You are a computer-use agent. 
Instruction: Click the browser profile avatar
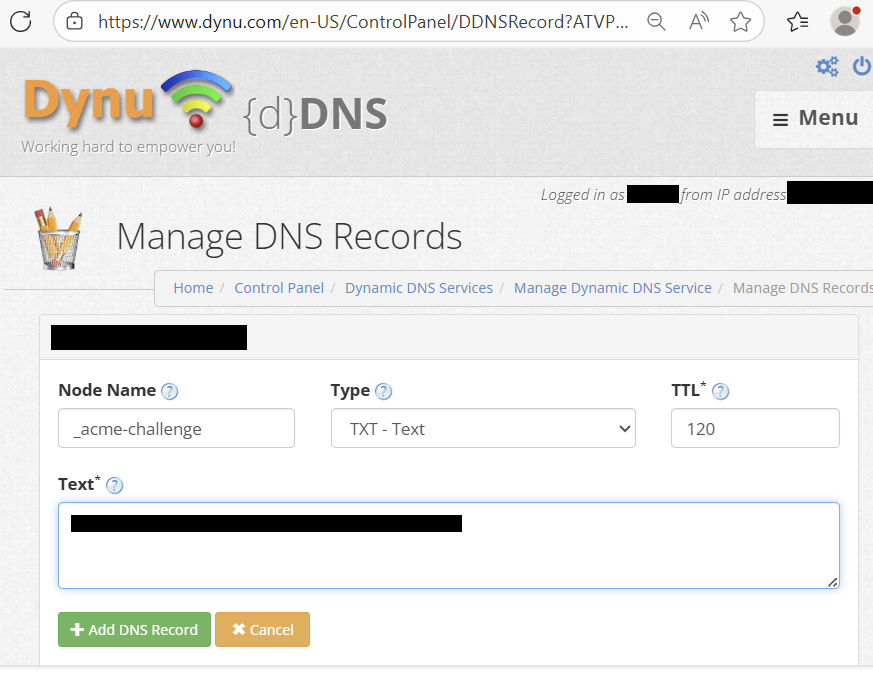(x=845, y=20)
